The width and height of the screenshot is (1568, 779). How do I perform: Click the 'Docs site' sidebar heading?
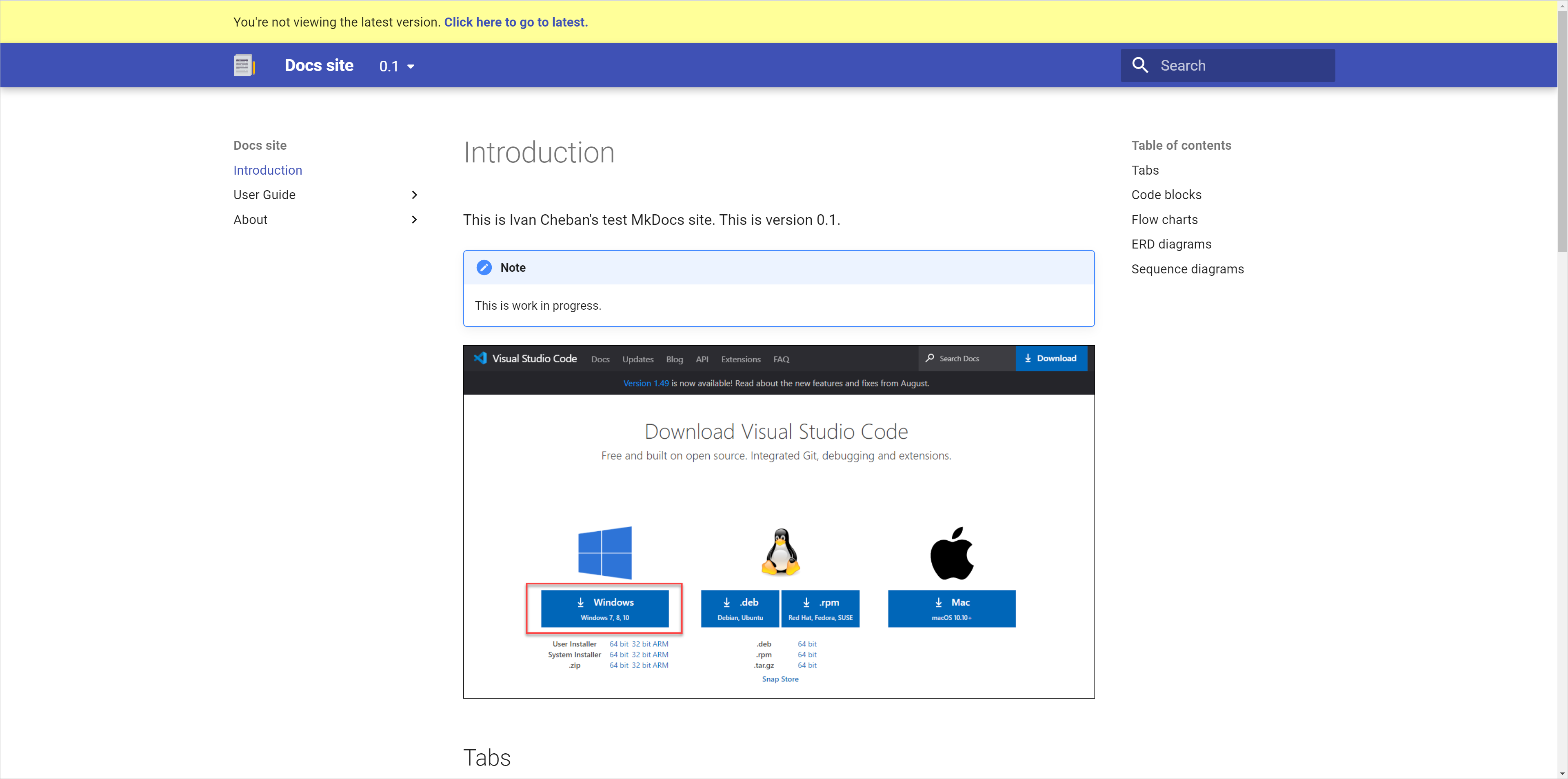[260, 145]
